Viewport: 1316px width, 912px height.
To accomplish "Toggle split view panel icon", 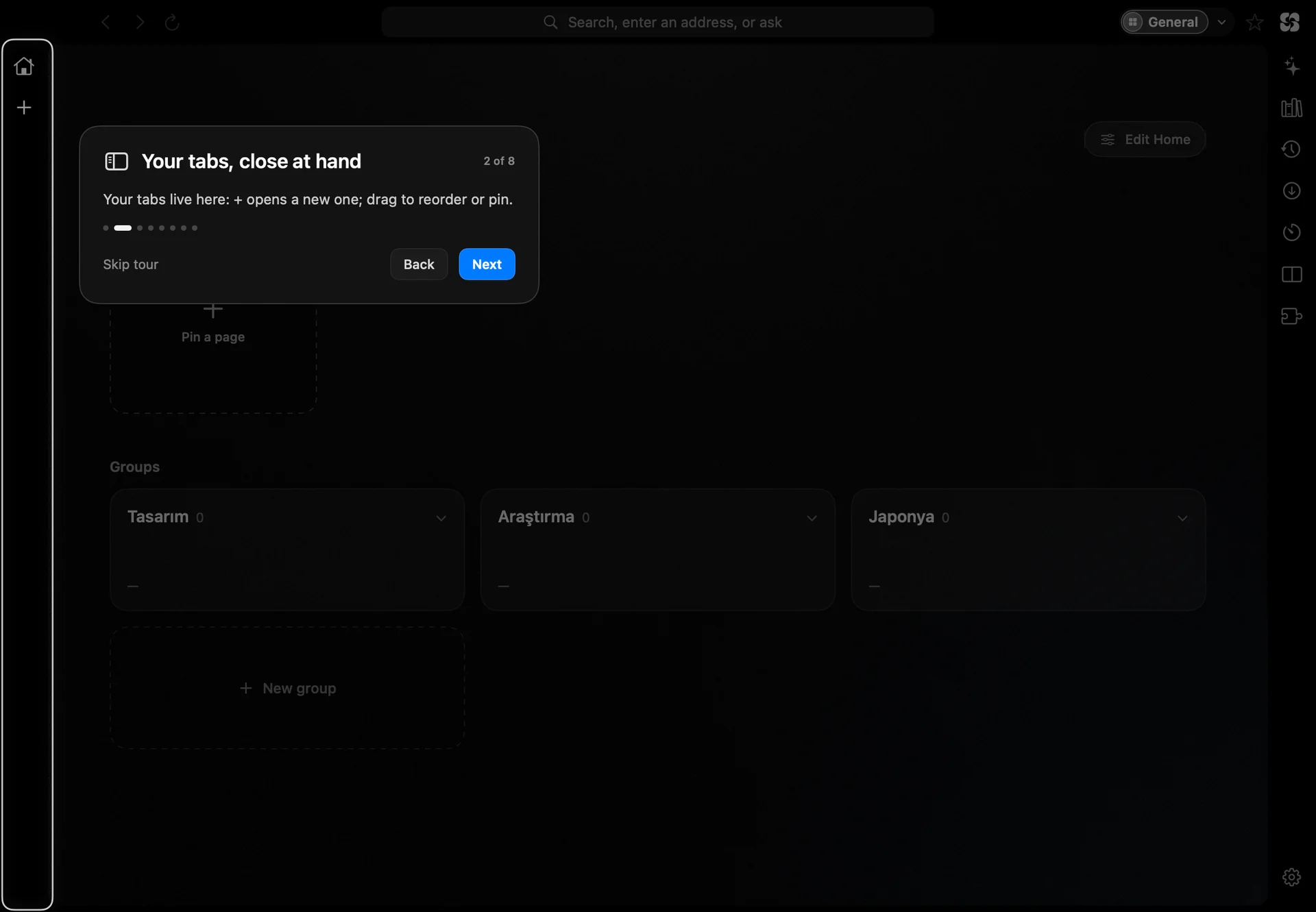I will pos(1292,275).
